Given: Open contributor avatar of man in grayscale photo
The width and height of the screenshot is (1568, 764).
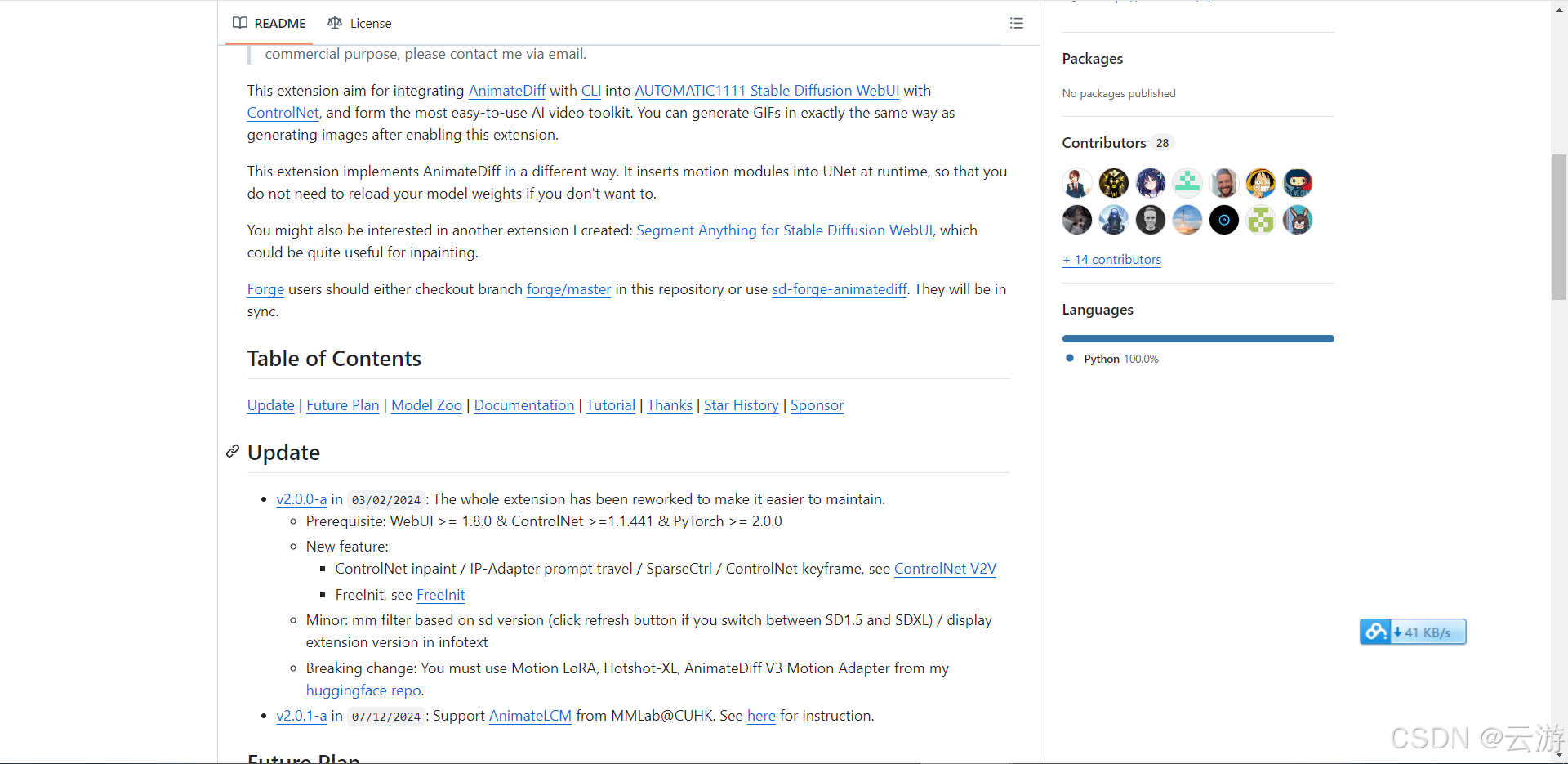Looking at the screenshot, I should tap(1151, 220).
